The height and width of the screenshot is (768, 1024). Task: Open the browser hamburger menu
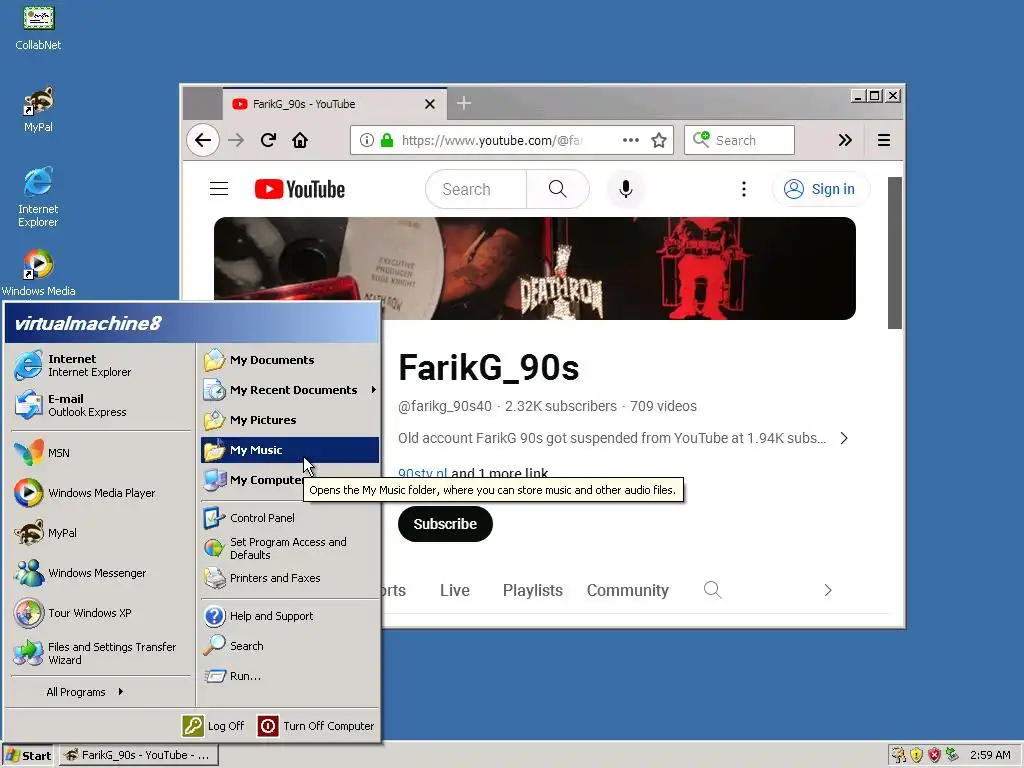pyautogui.click(x=884, y=140)
